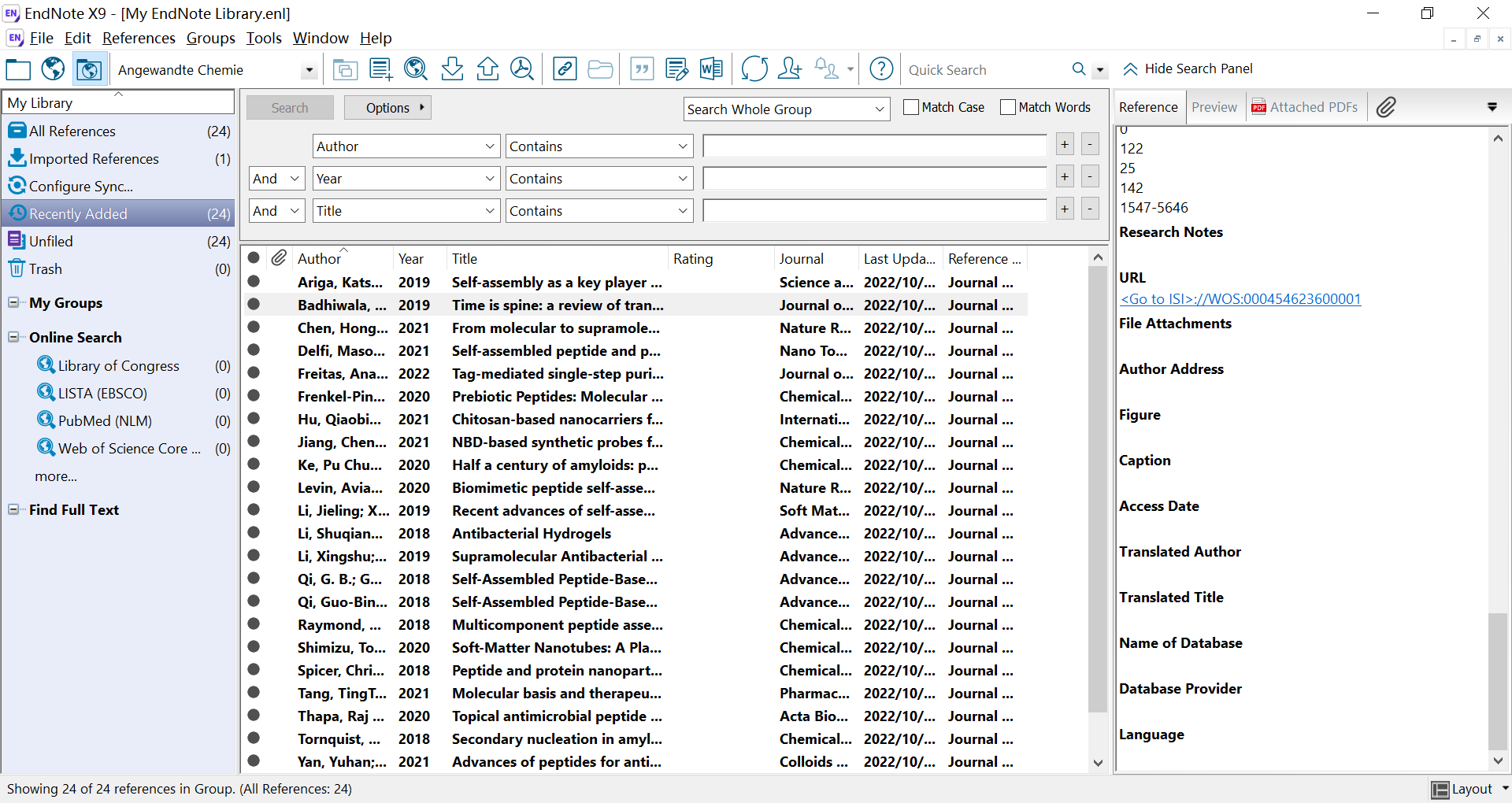Click Go to Word Processor icon
The height and width of the screenshot is (803, 1512).
(711, 69)
